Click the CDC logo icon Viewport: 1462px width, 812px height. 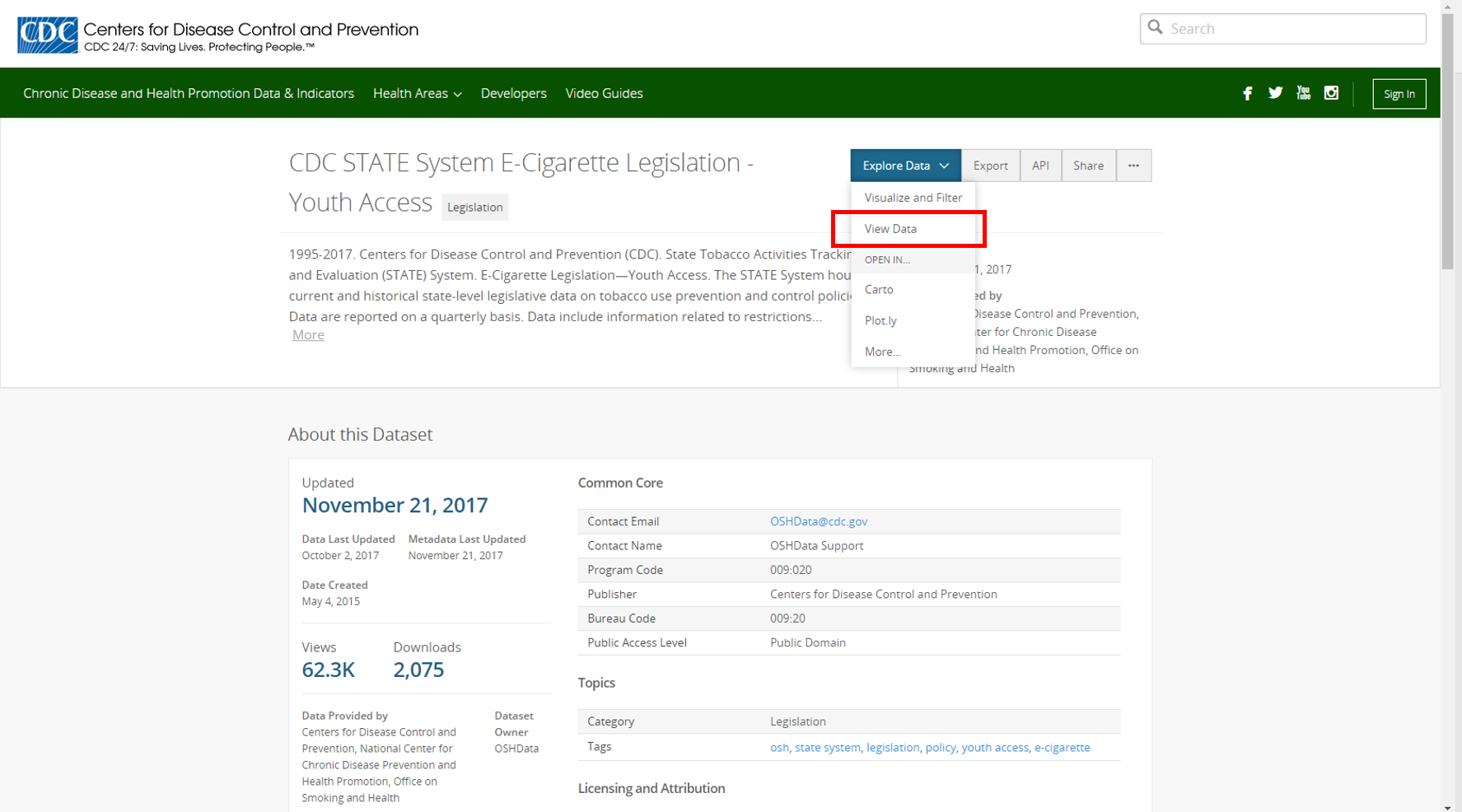[48, 35]
